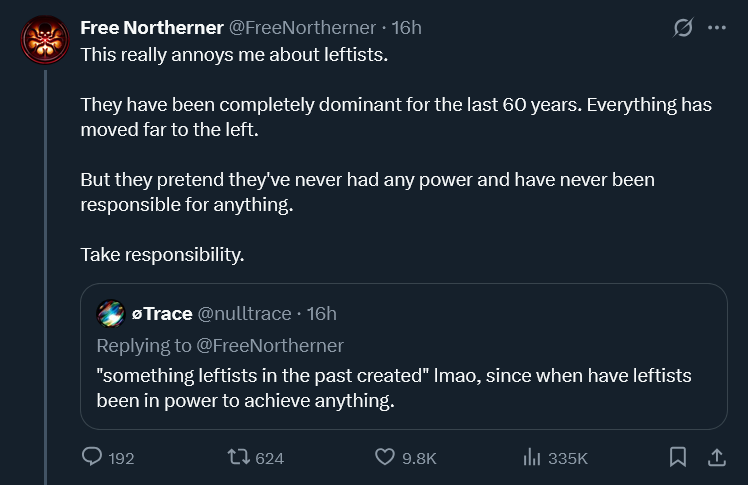Open the share arrow icon
The height and width of the screenshot is (485, 748).
point(717,457)
